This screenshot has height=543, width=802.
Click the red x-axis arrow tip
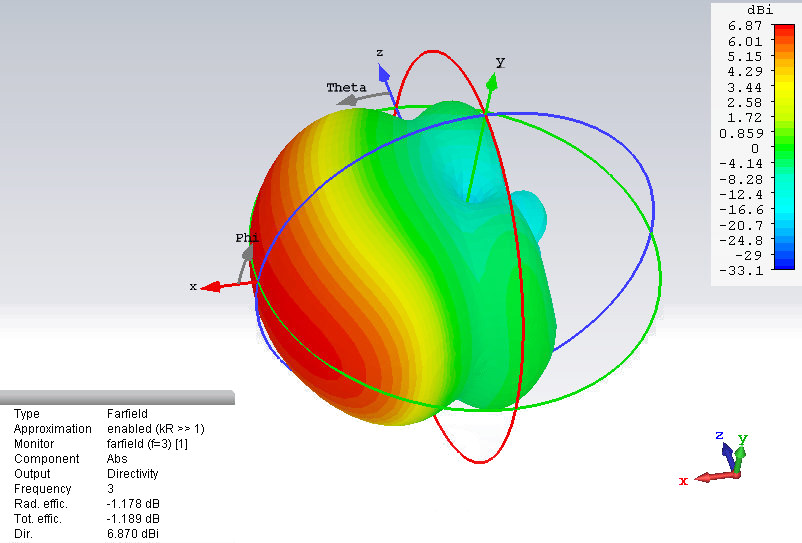click(208, 288)
